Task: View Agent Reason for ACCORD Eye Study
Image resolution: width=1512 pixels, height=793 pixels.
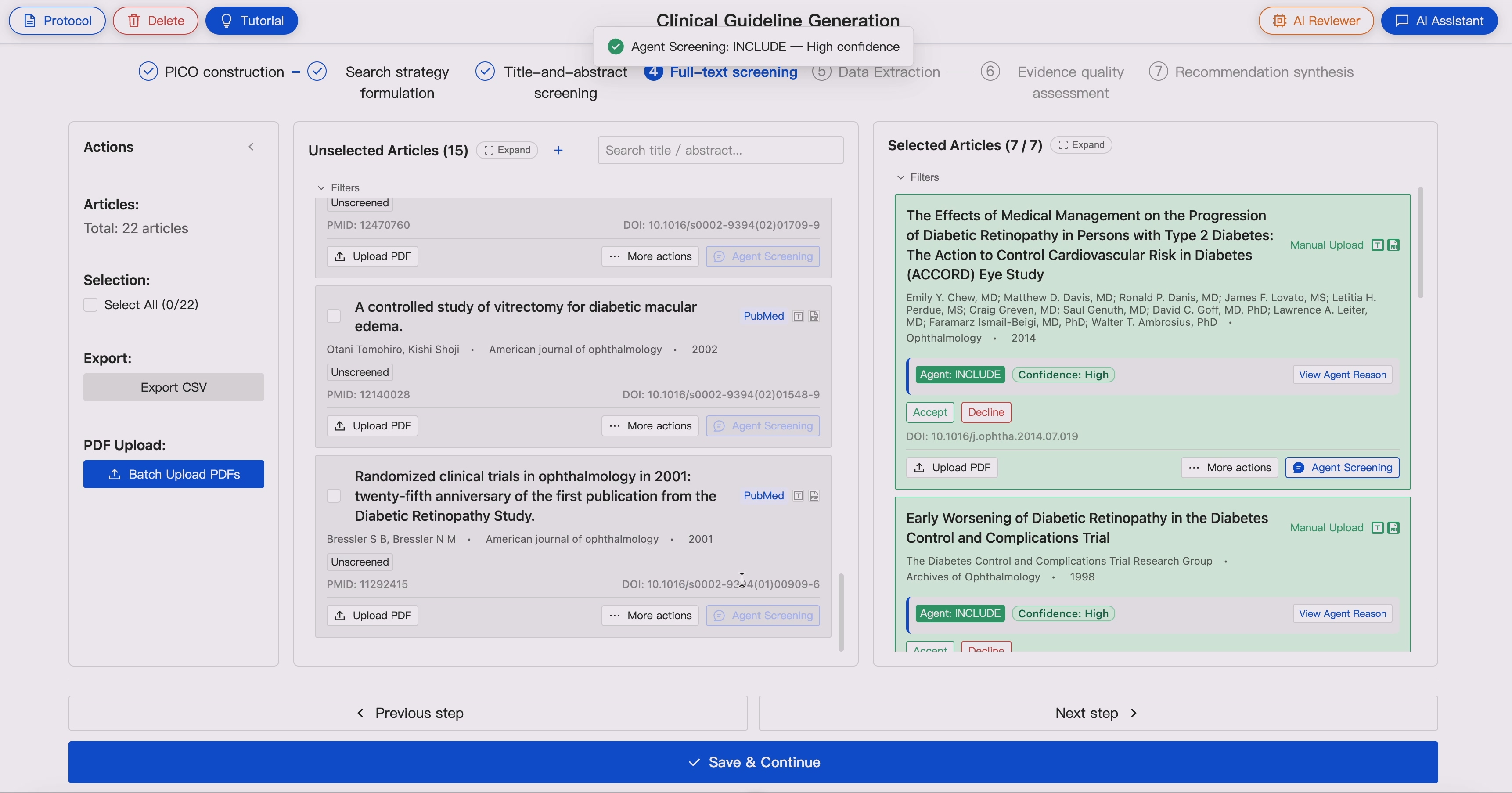Action: 1343,375
